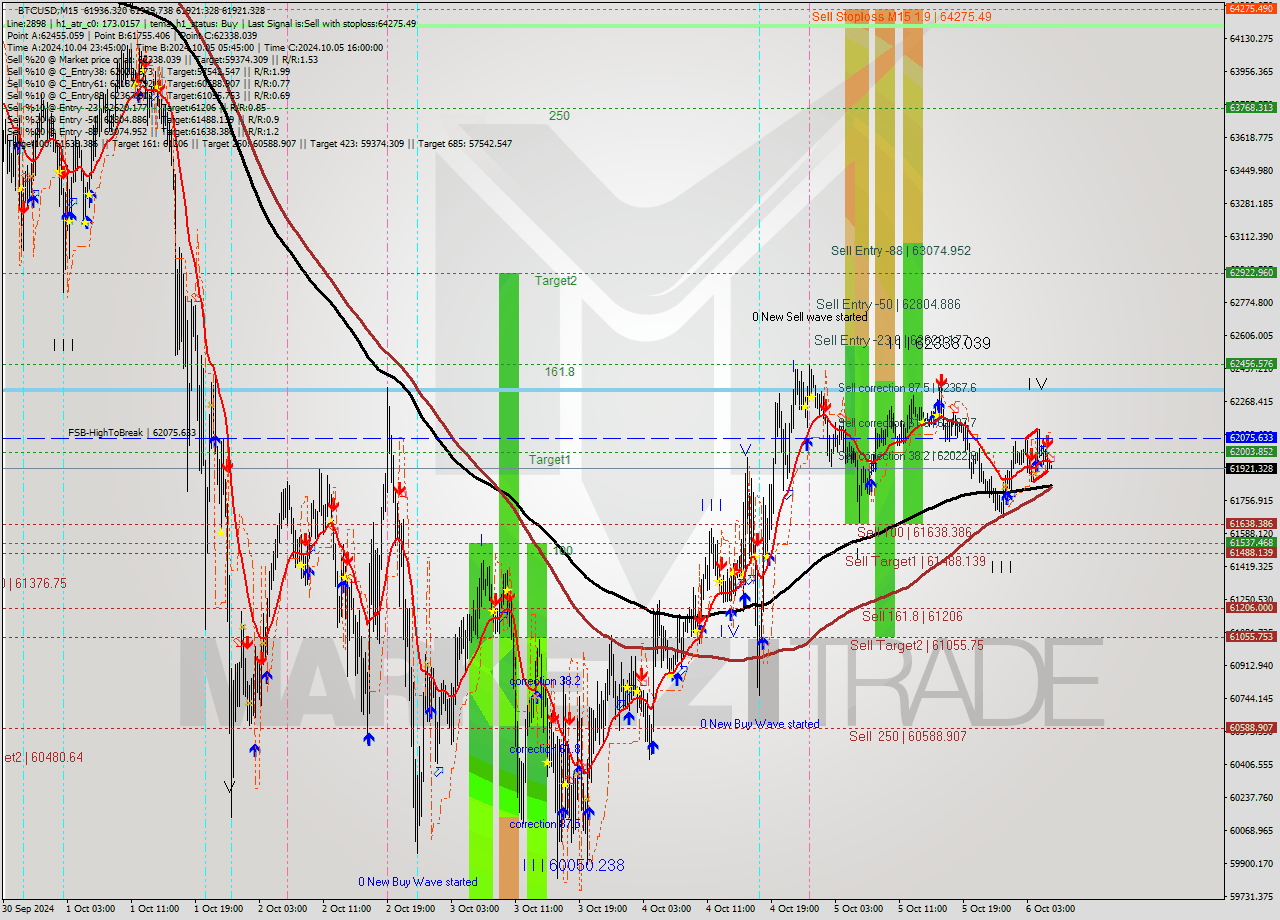1280x920 pixels.
Task: Click the red 61055.753 price tag
Action: pos(1251,637)
